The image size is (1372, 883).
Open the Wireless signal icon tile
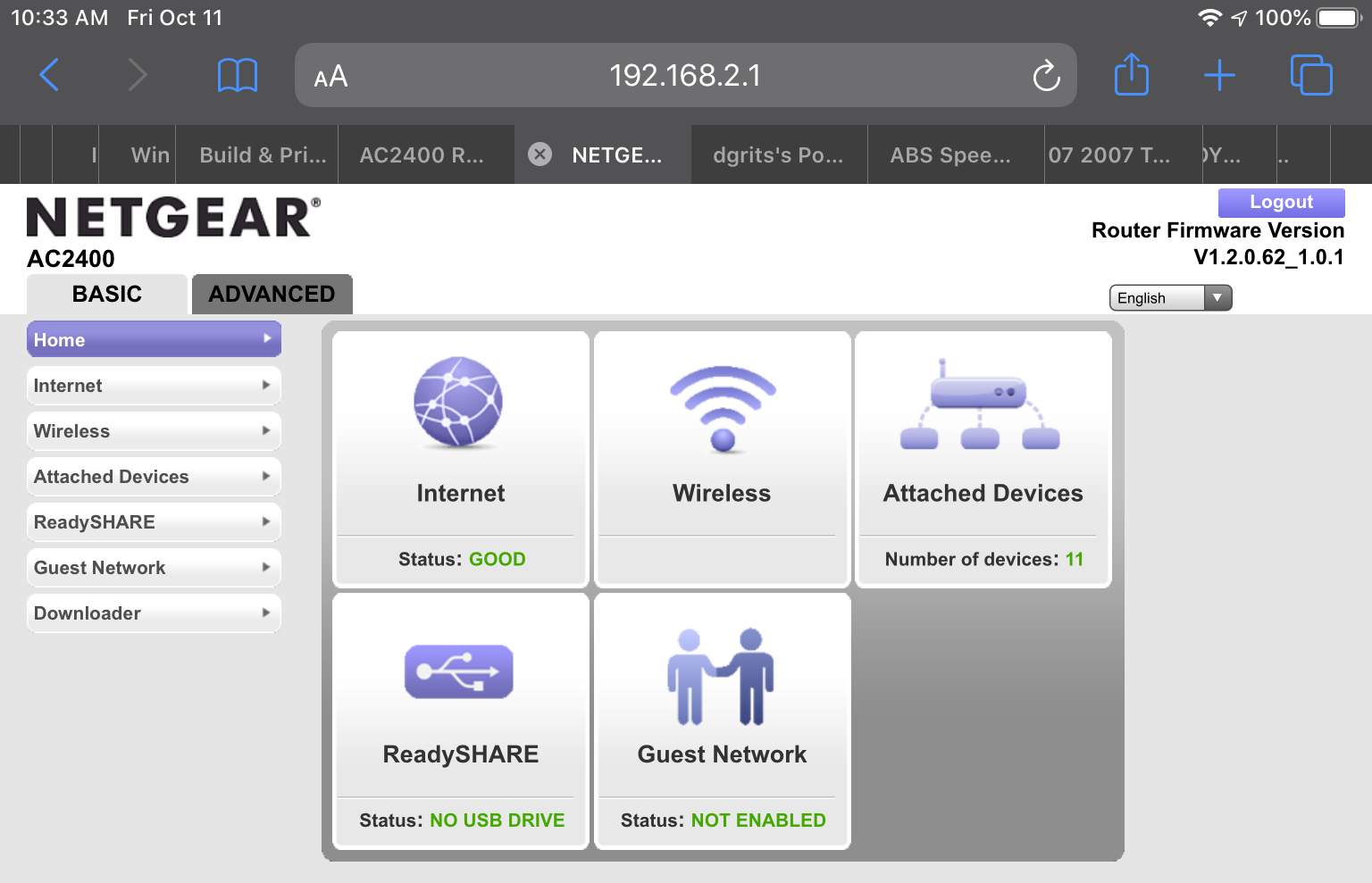click(723, 409)
